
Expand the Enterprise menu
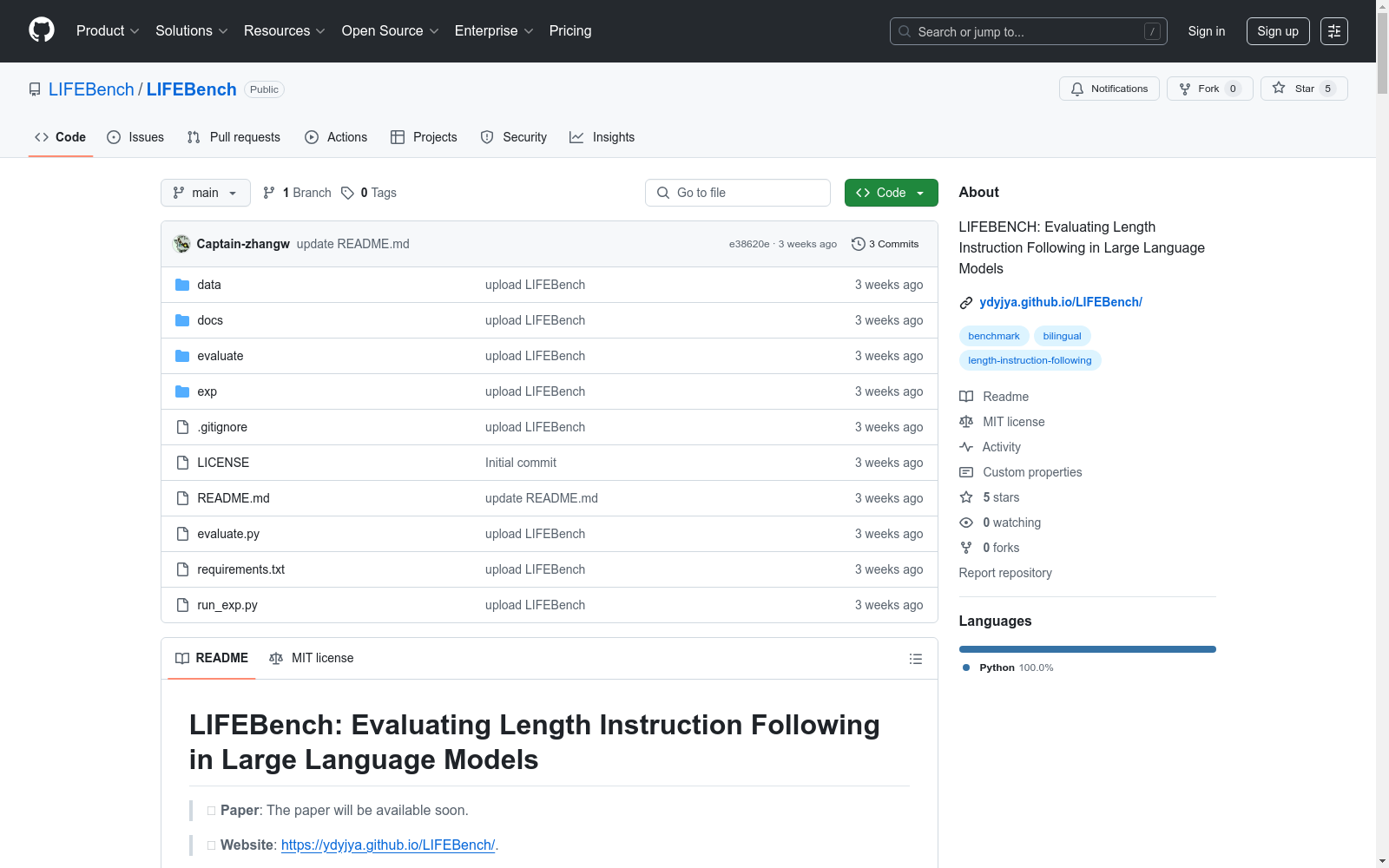click(494, 31)
